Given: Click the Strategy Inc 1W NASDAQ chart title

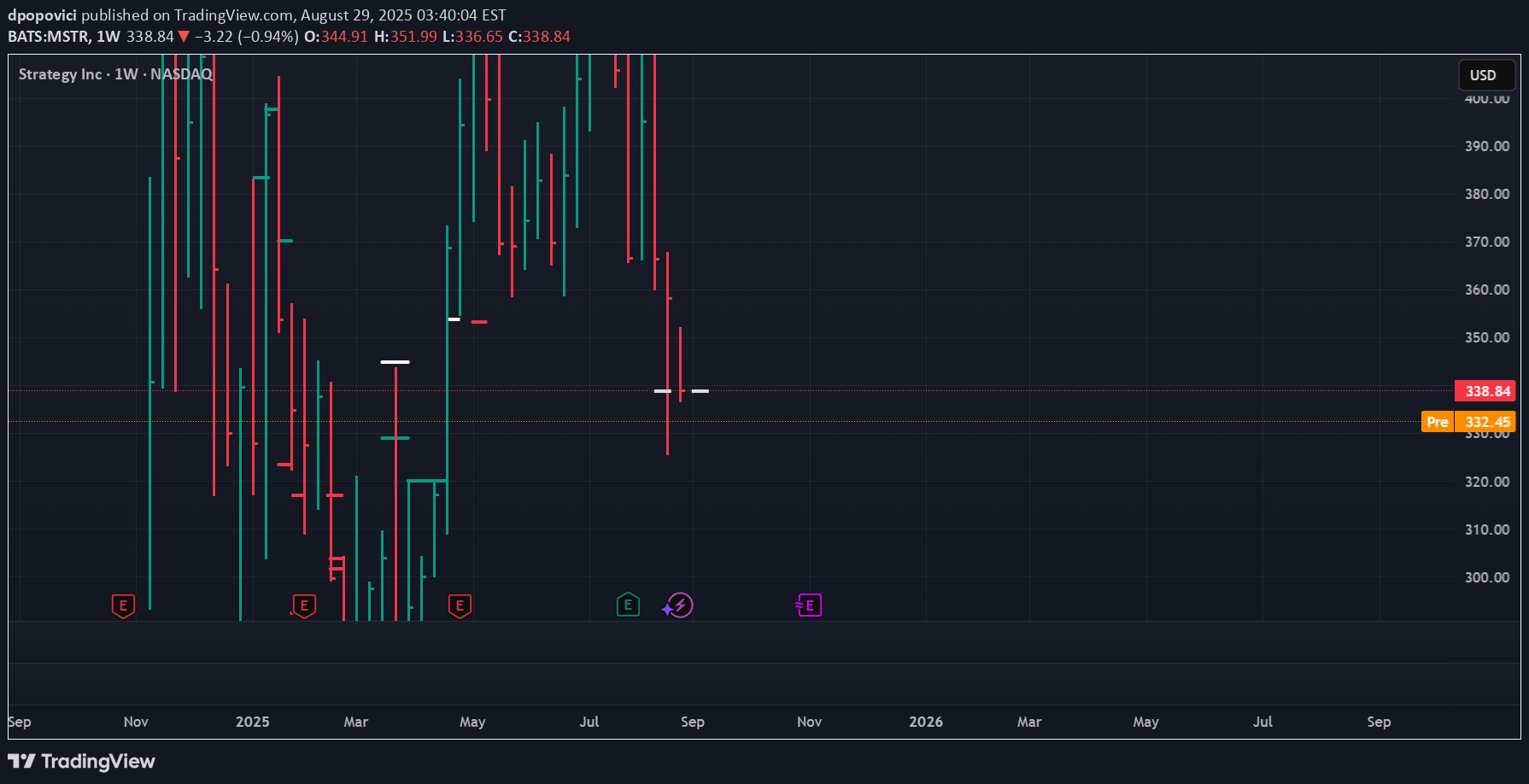Looking at the screenshot, I should (115, 74).
